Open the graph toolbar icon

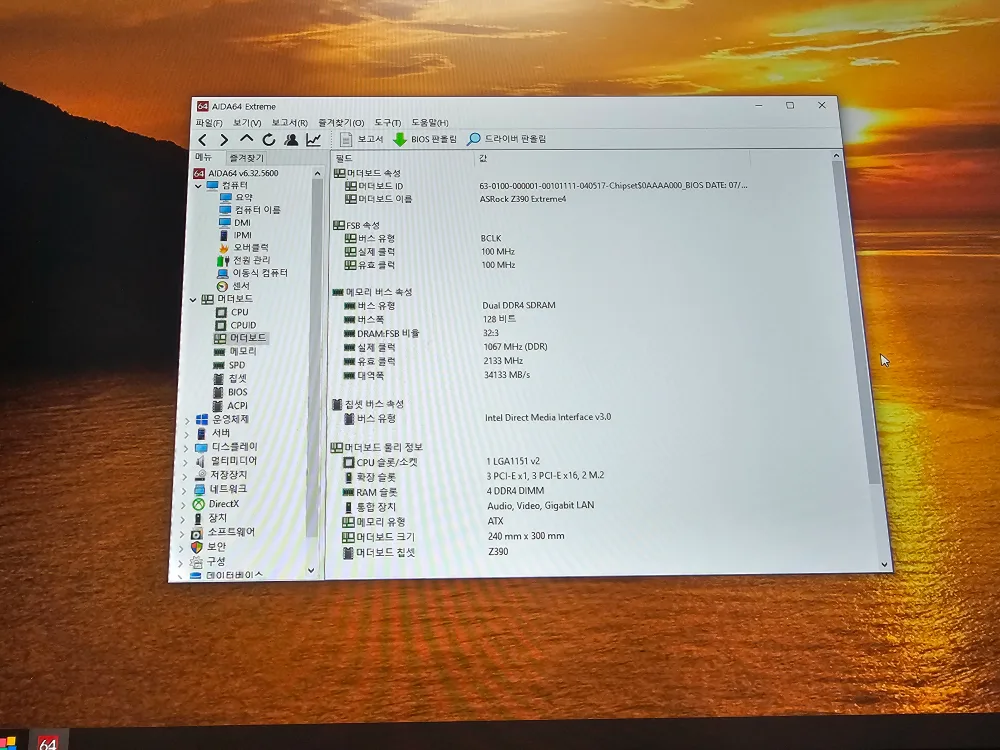(x=313, y=140)
